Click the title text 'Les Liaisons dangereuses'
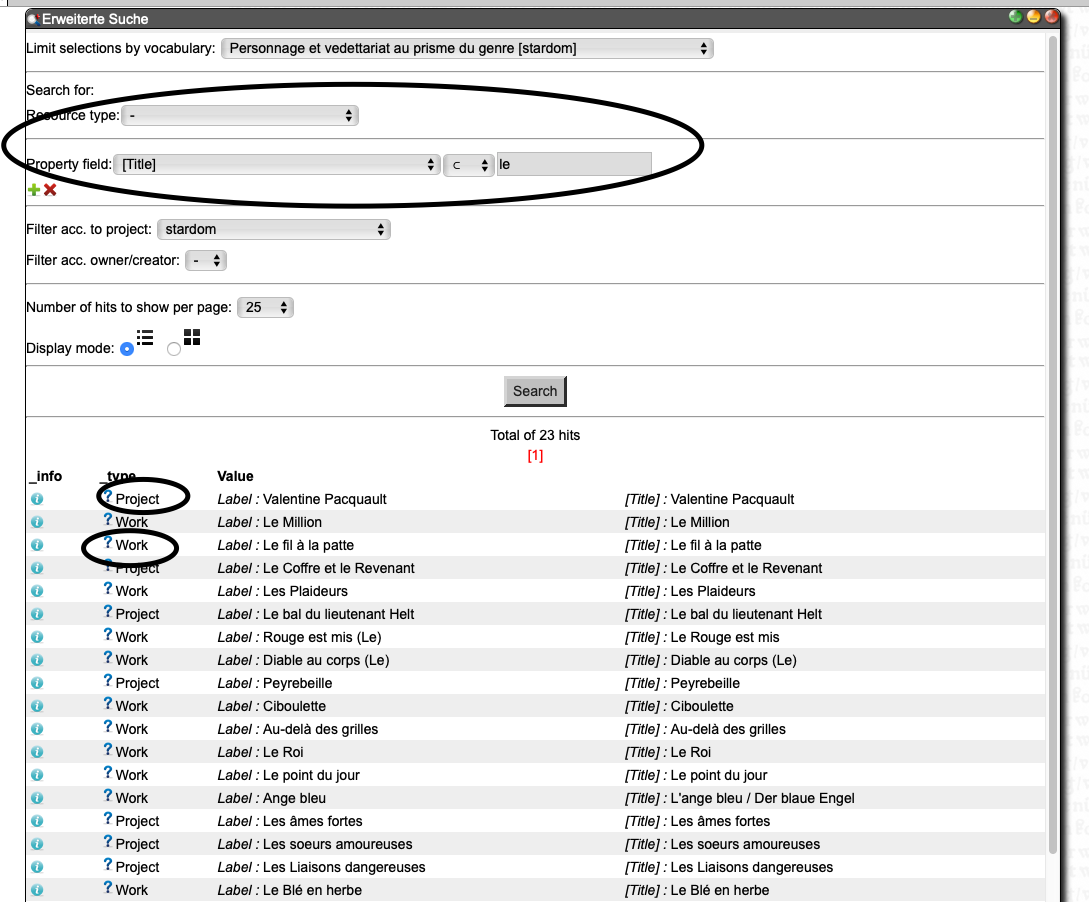The height and width of the screenshot is (902, 1089). point(751,867)
